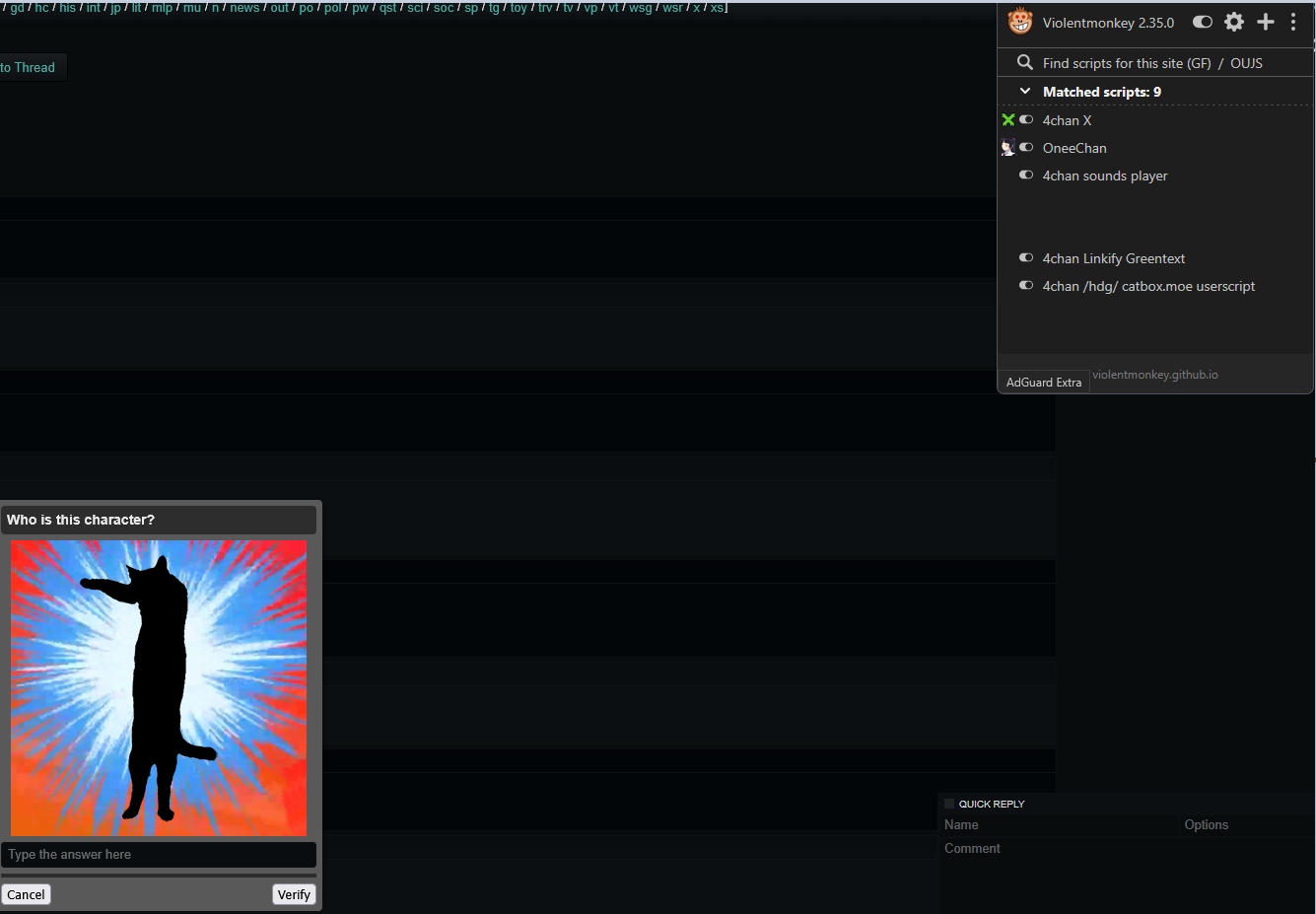Open Violentmonkey settings via the gear icon
This screenshot has width=1316, height=914.
[1234, 22]
